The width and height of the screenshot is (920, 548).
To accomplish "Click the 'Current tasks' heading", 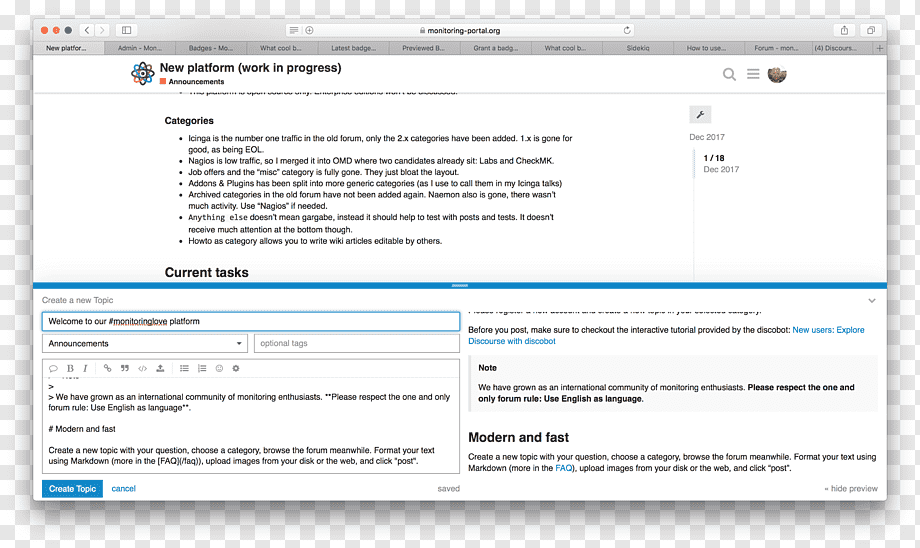I will [207, 272].
